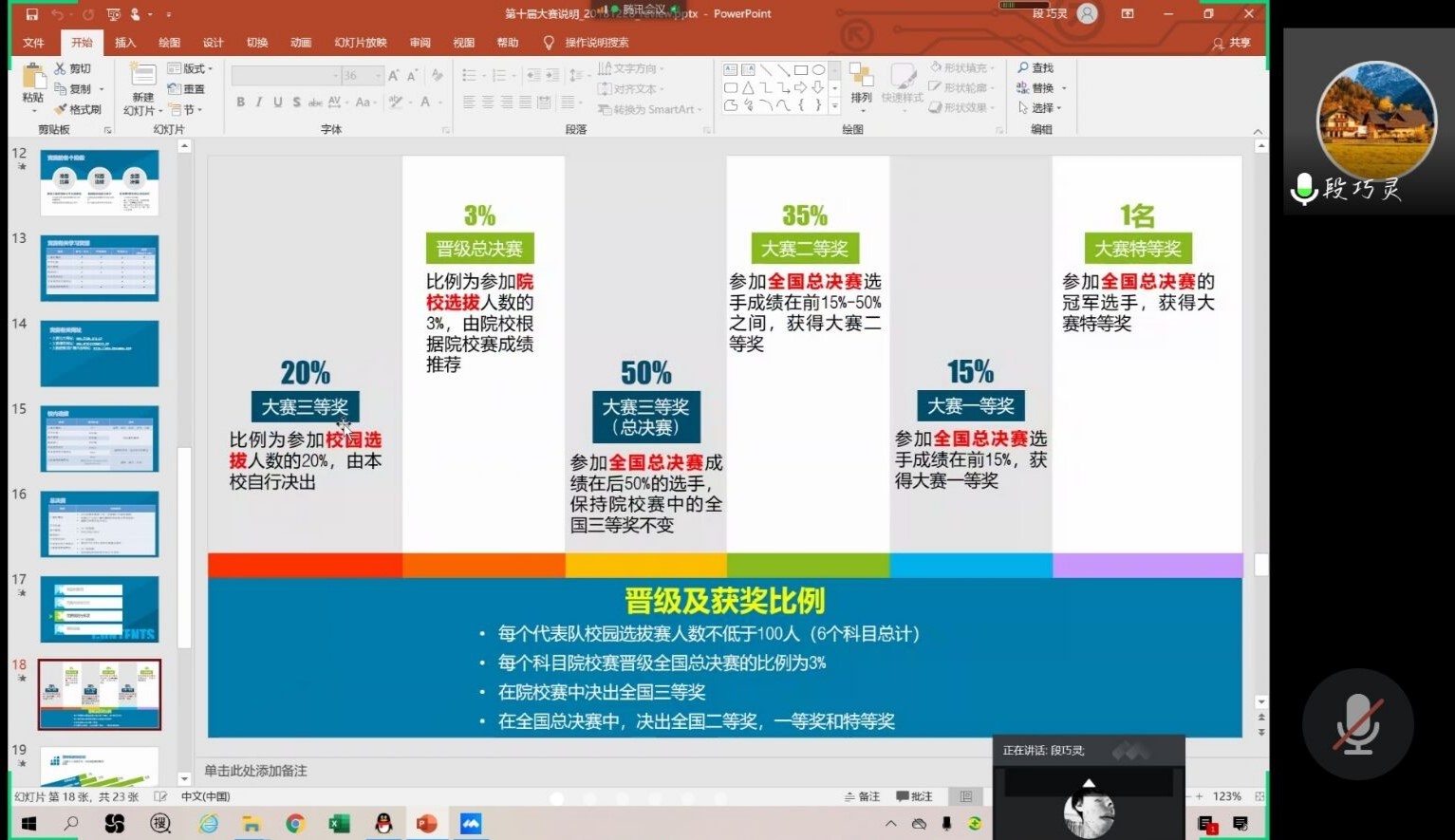Click the Format Painter brush
The height and width of the screenshot is (840, 1455).
point(78,109)
